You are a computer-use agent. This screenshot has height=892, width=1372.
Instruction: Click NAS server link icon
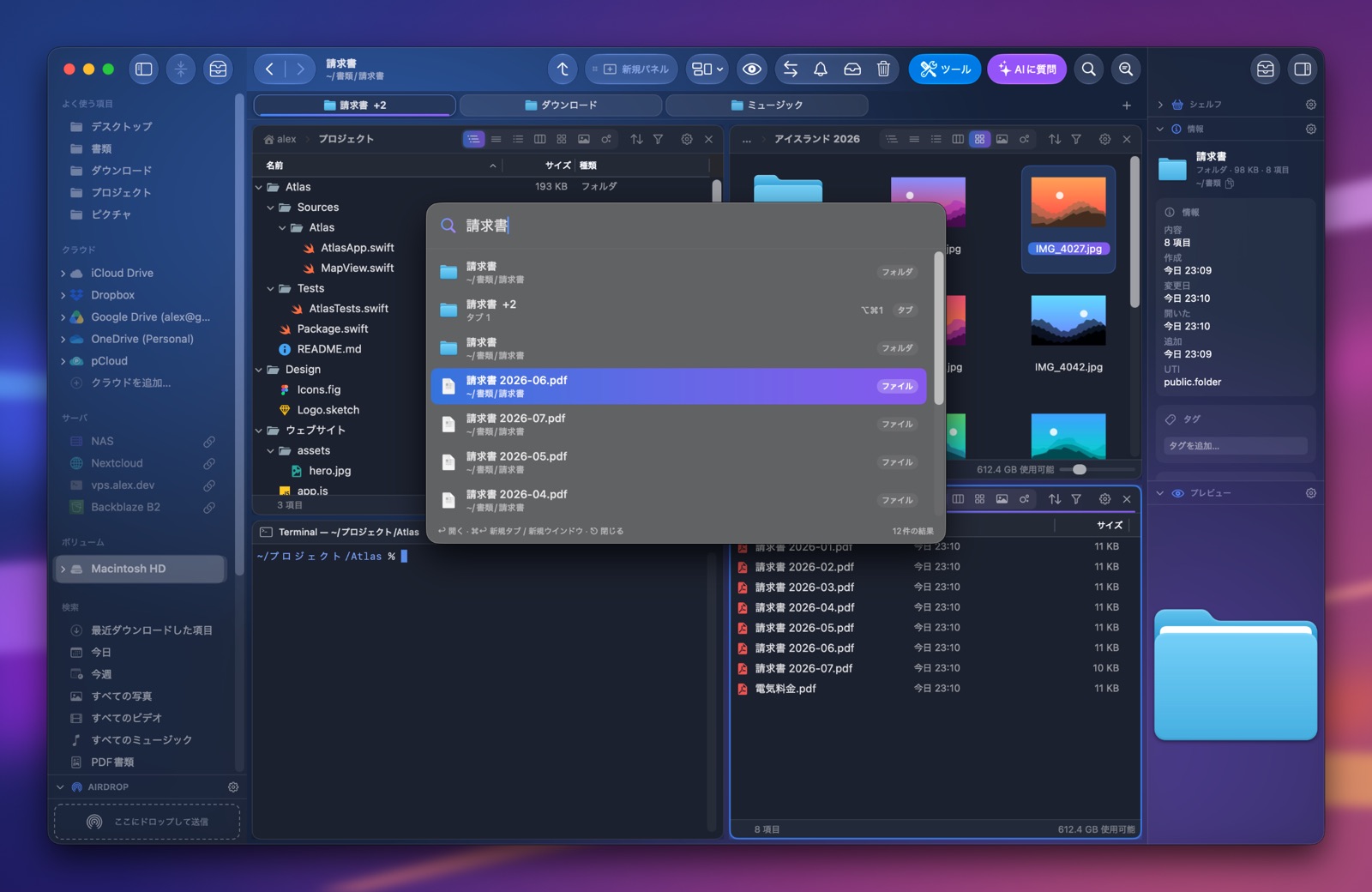click(x=209, y=442)
